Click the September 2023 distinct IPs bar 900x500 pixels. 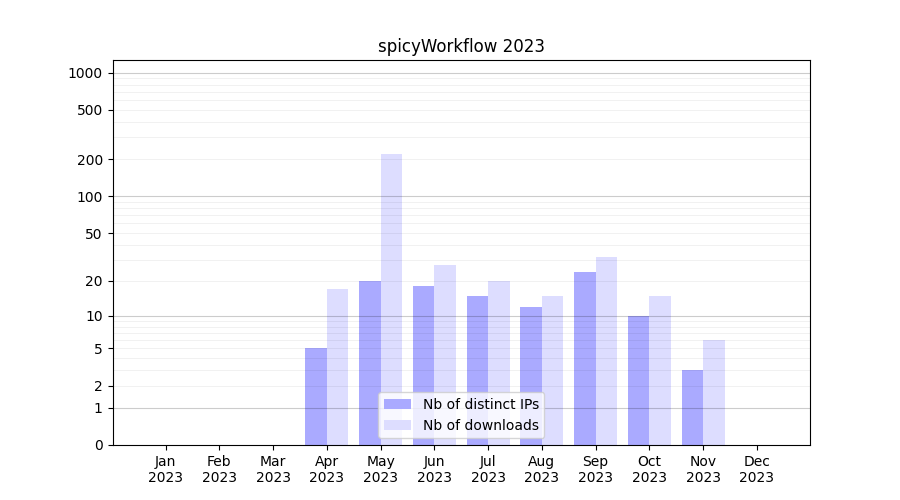point(585,358)
